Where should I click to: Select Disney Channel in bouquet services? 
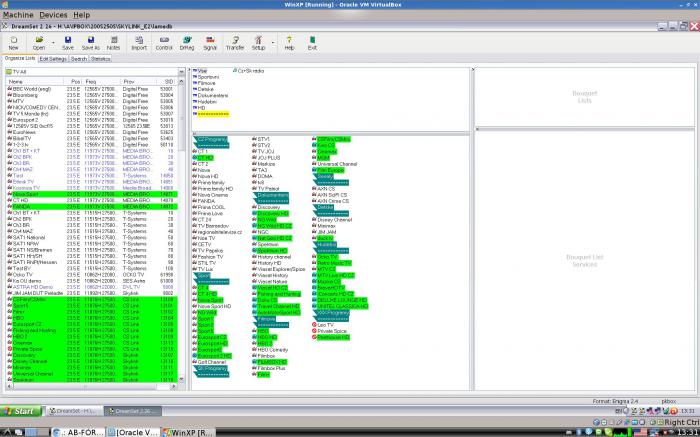tap(332, 220)
